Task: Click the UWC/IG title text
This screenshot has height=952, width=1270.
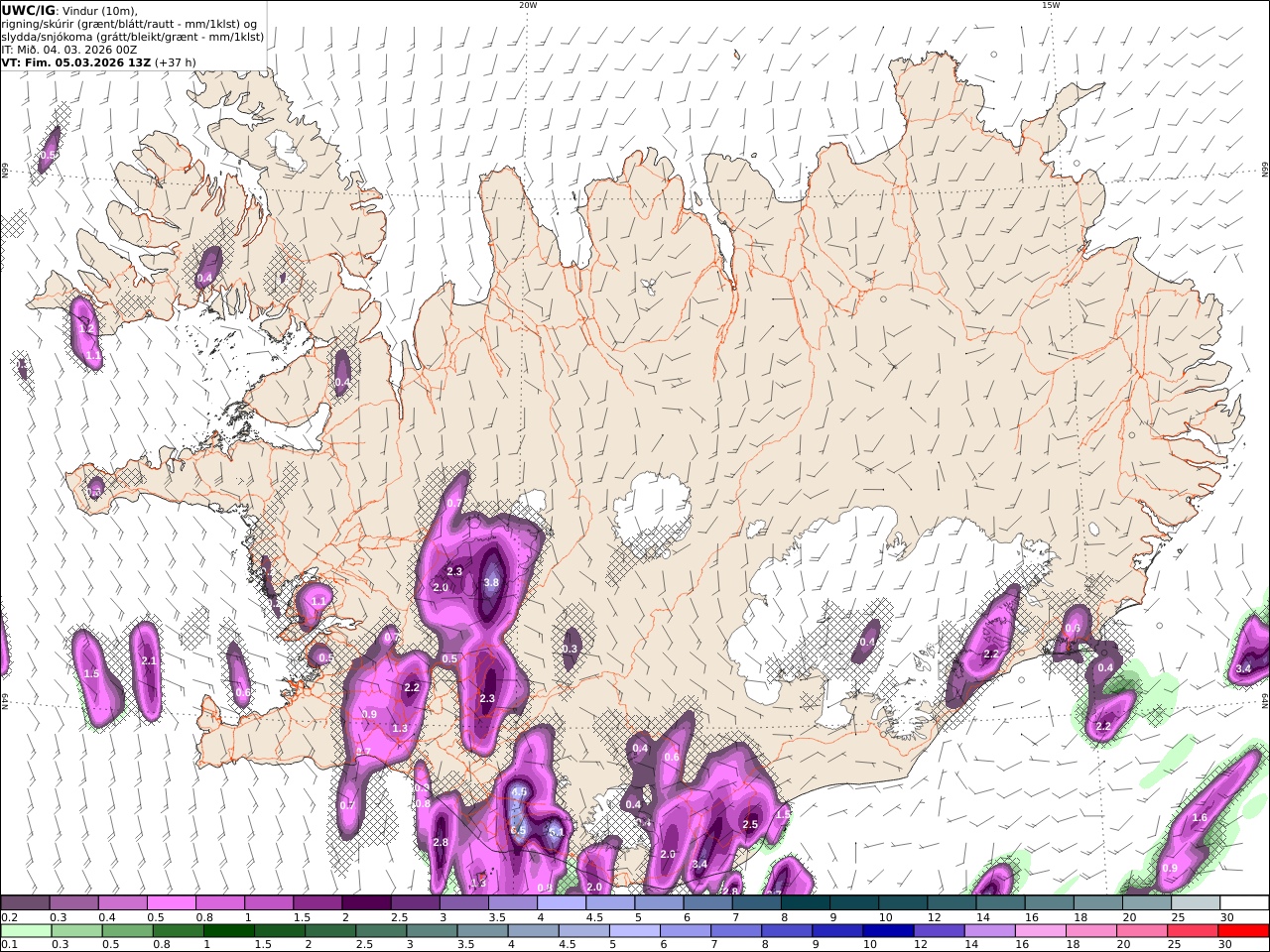Action: [29, 10]
